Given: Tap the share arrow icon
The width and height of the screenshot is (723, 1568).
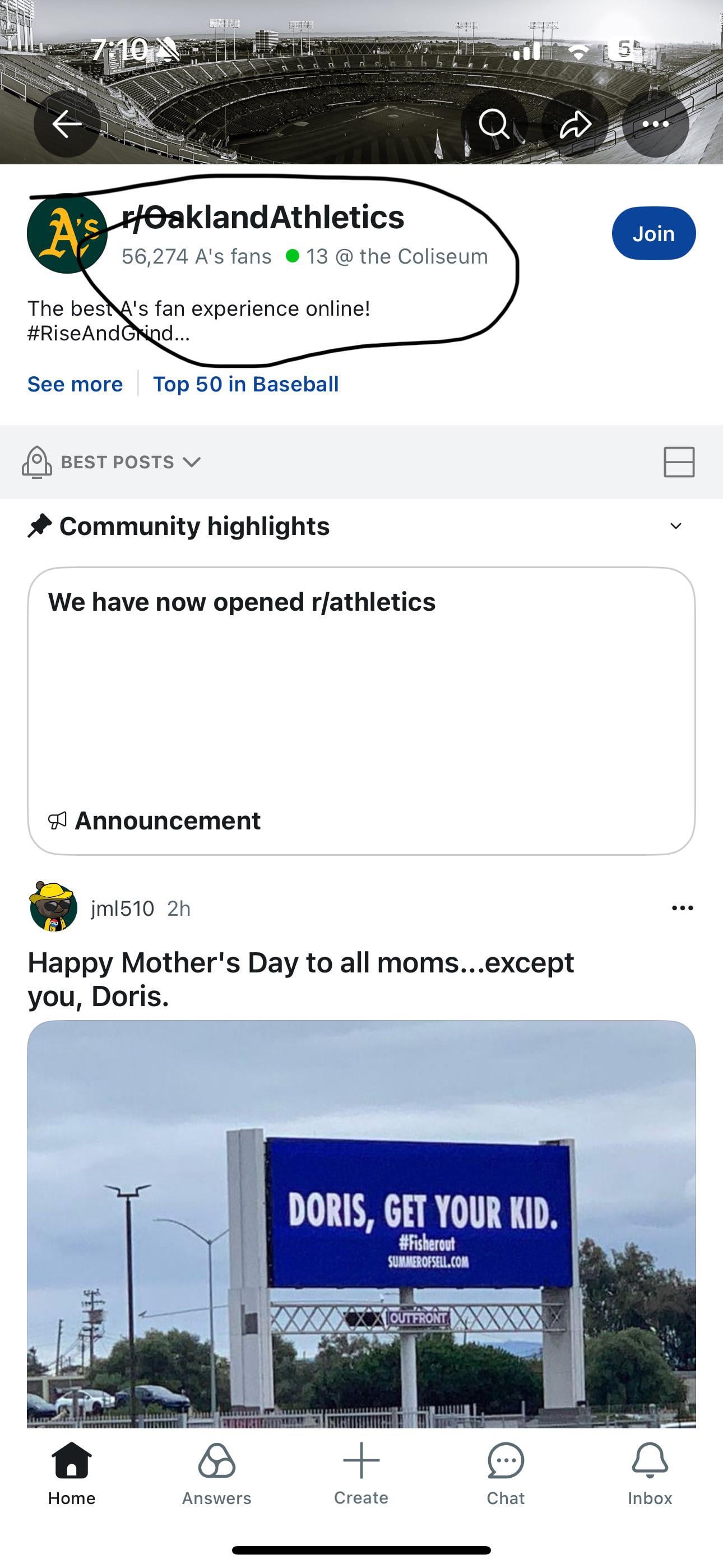Looking at the screenshot, I should click(574, 124).
